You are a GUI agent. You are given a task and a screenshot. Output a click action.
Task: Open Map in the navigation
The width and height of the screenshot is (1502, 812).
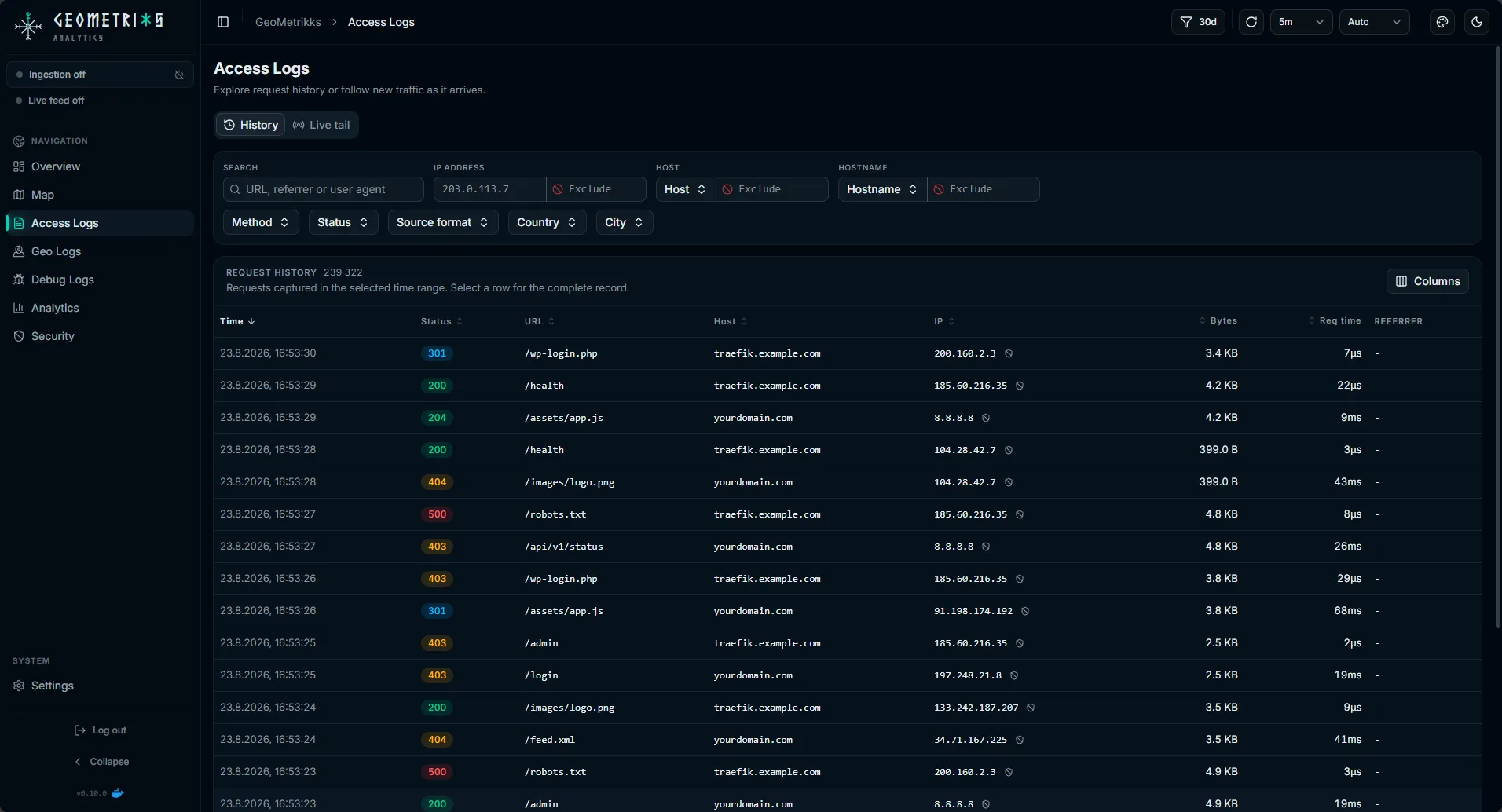(100, 195)
